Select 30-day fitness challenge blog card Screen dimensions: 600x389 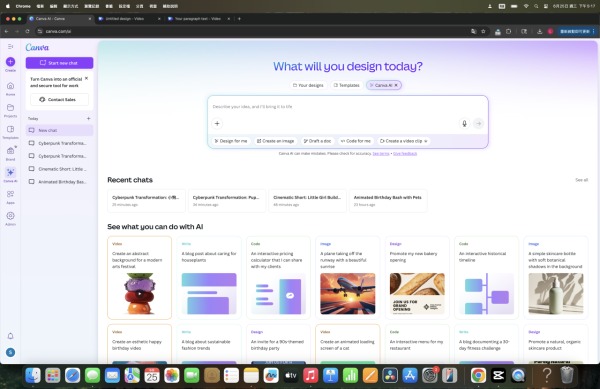point(486,344)
